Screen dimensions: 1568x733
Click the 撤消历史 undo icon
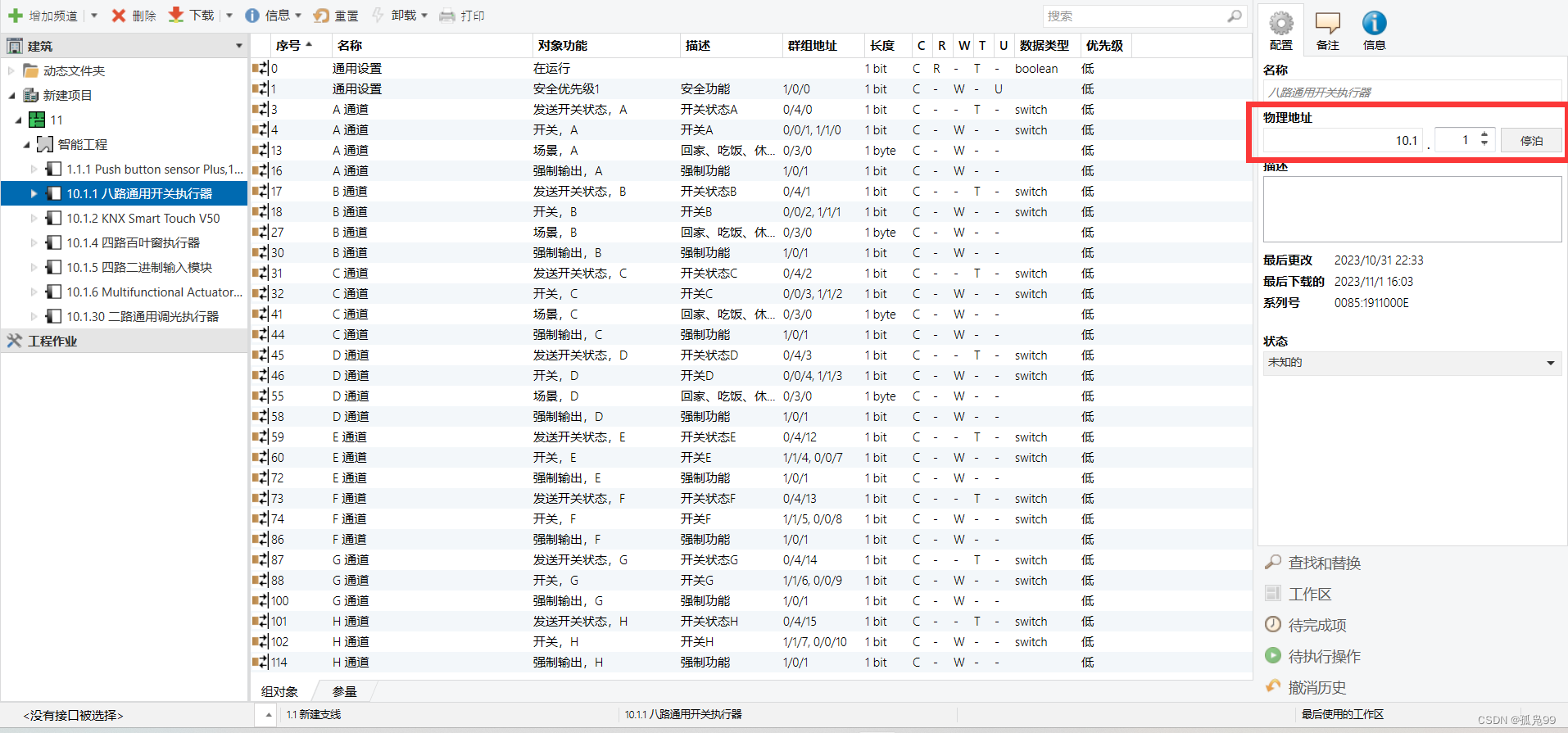click(x=1273, y=686)
